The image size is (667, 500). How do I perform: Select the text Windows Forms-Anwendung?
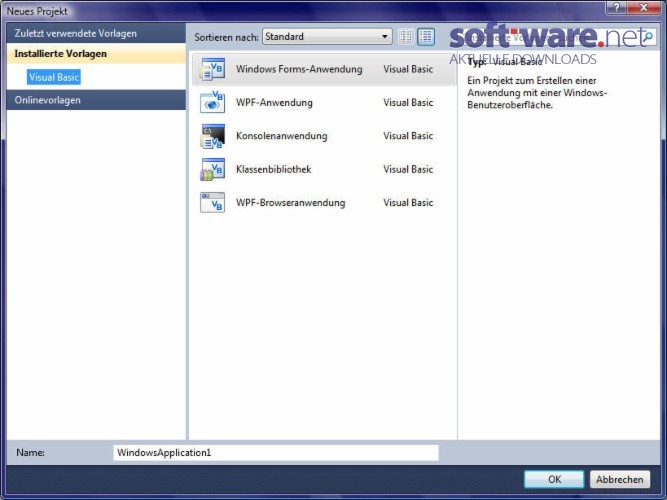point(299,69)
